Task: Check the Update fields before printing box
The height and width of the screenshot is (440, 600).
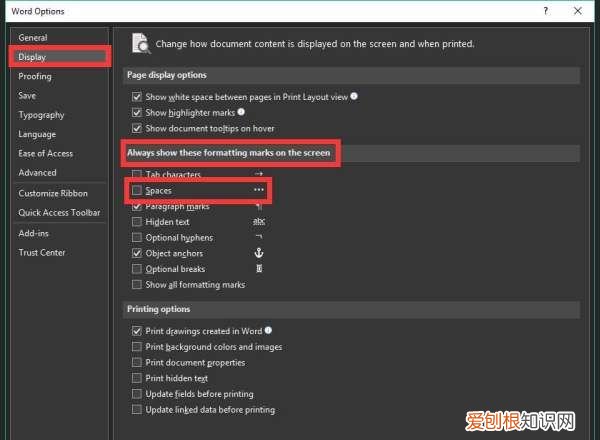Action: pyautogui.click(x=137, y=394)
